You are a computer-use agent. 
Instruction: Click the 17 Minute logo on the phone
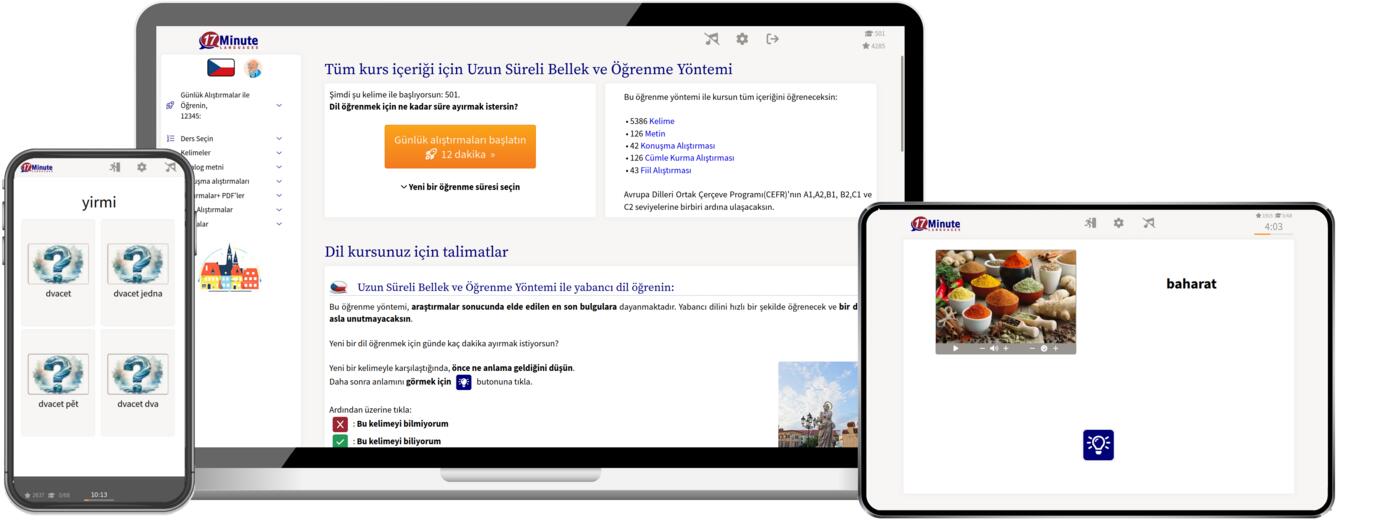(x=36, y=167)
